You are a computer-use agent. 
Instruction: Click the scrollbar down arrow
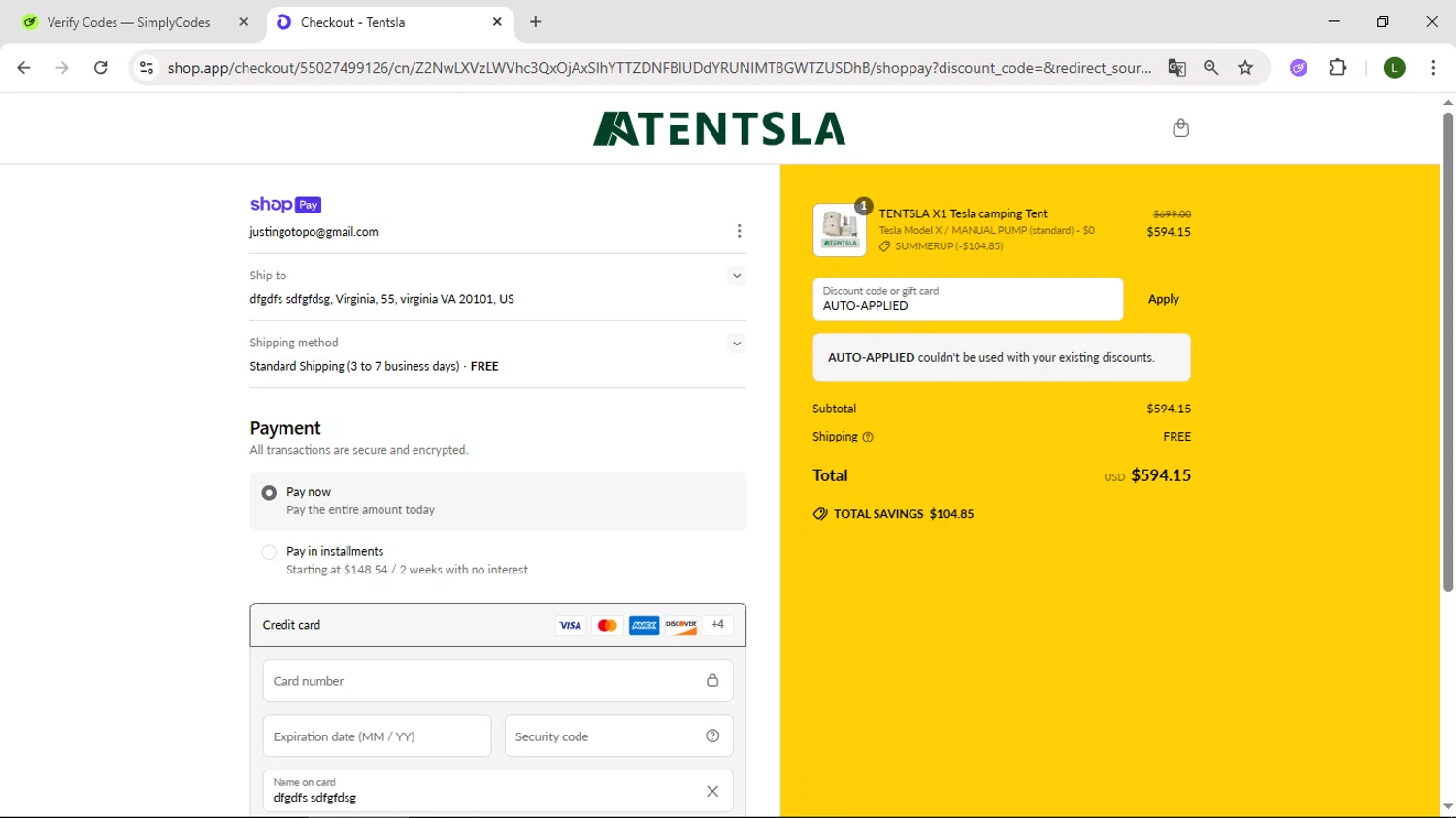coord(1447,806)
